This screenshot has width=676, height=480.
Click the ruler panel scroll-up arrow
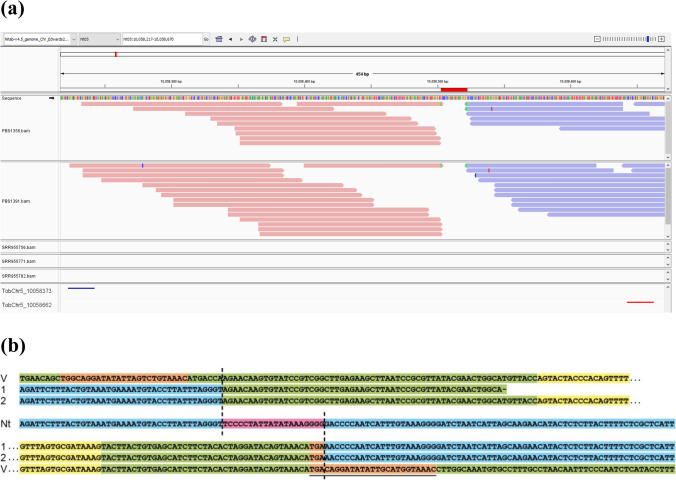[668, 49]
